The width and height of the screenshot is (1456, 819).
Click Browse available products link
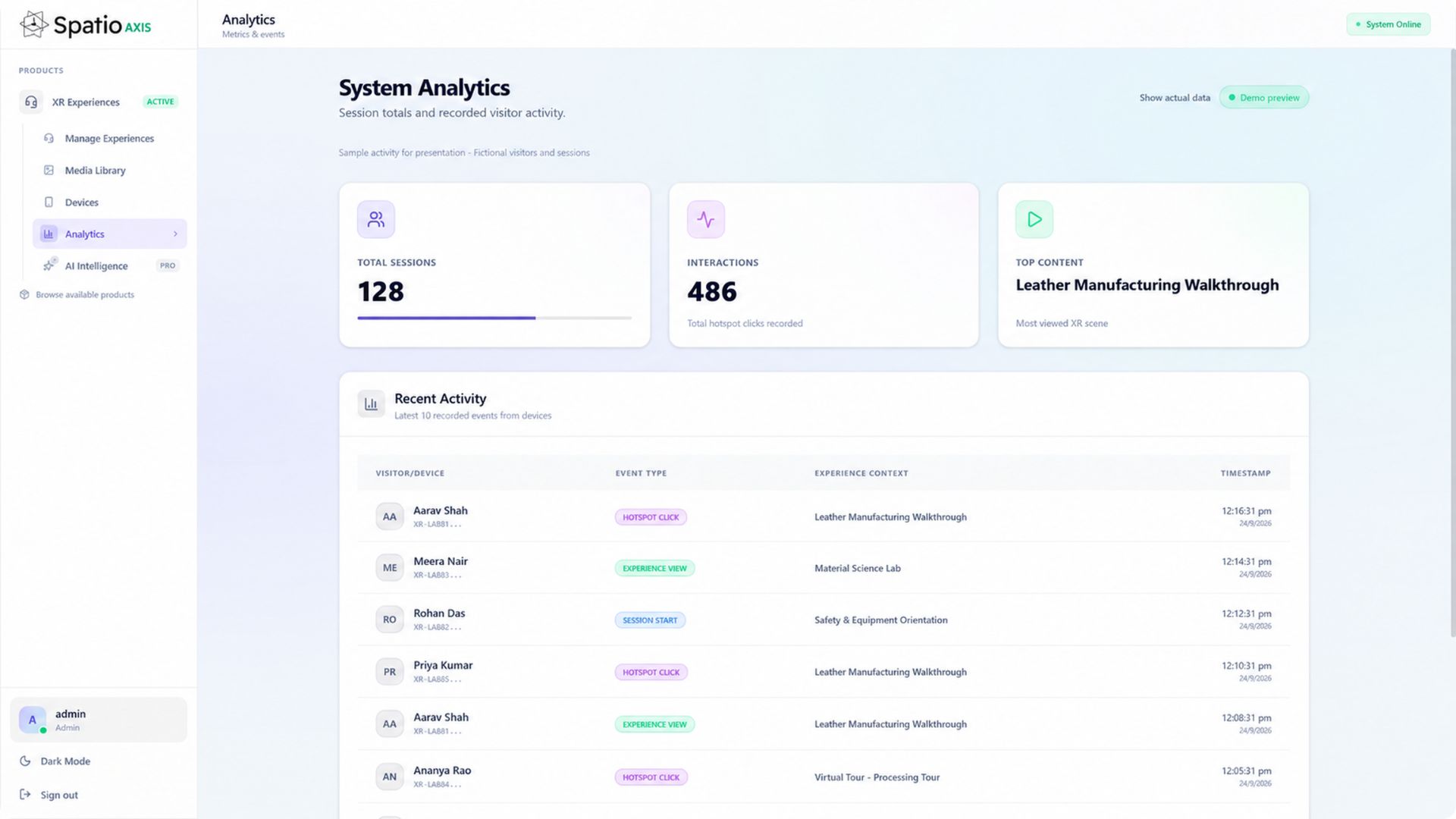77,294
